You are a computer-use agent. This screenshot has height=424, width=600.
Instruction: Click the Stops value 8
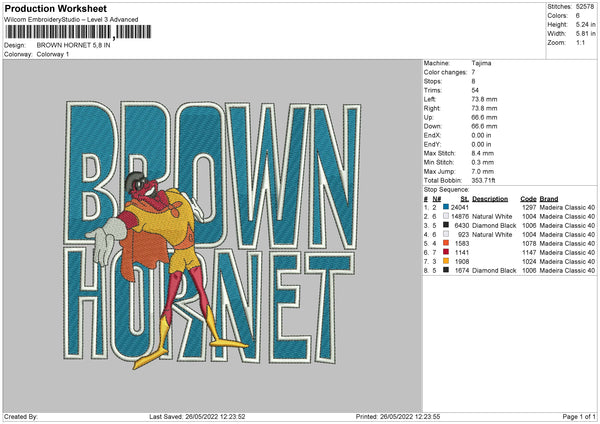tap(473, 81)
